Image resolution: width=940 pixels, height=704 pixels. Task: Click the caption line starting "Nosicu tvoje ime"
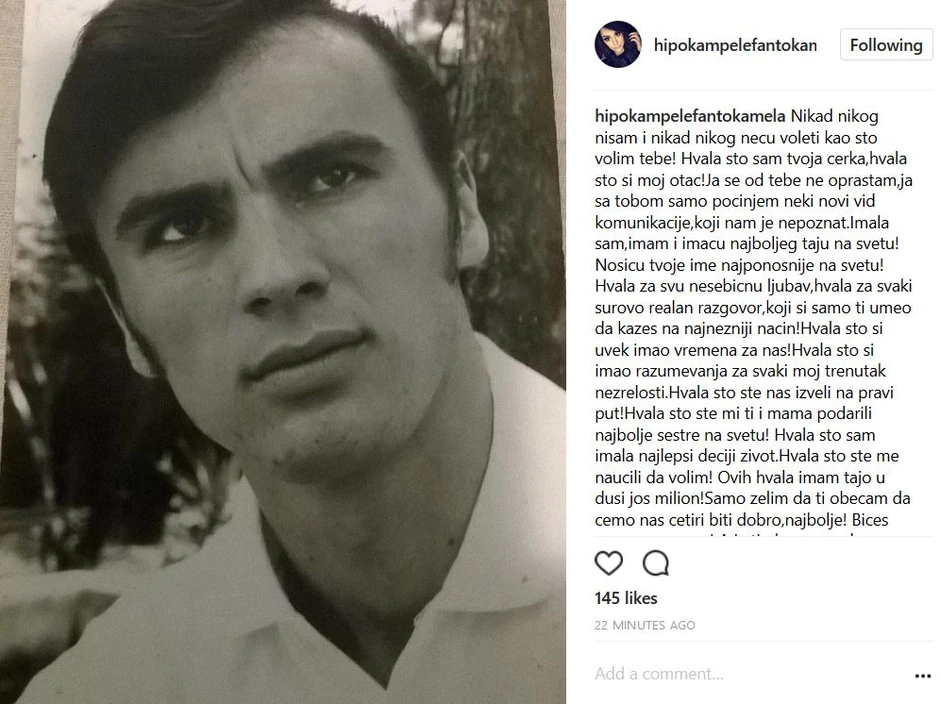(x=738, y=264)
